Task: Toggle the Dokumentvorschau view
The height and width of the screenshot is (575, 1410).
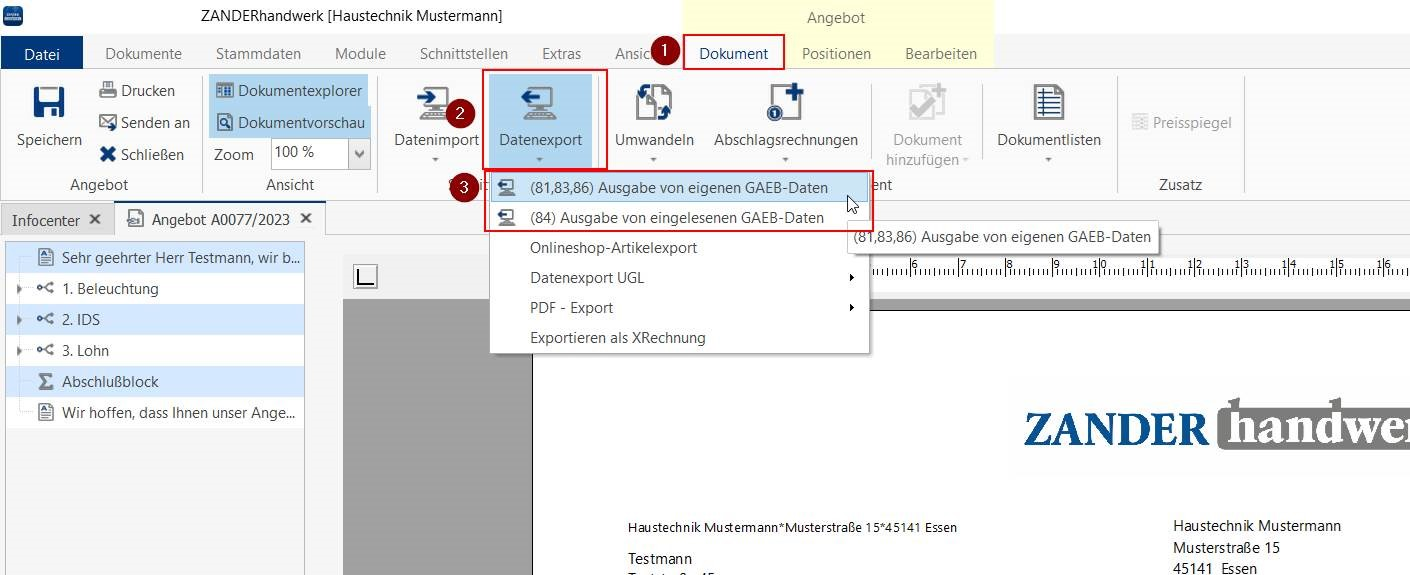Action: click(289, 123)
